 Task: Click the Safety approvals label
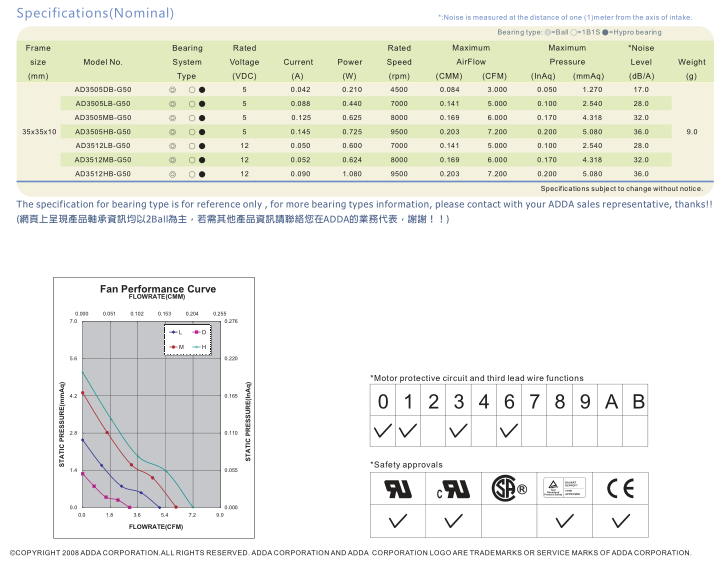click(x=407, y=465)
